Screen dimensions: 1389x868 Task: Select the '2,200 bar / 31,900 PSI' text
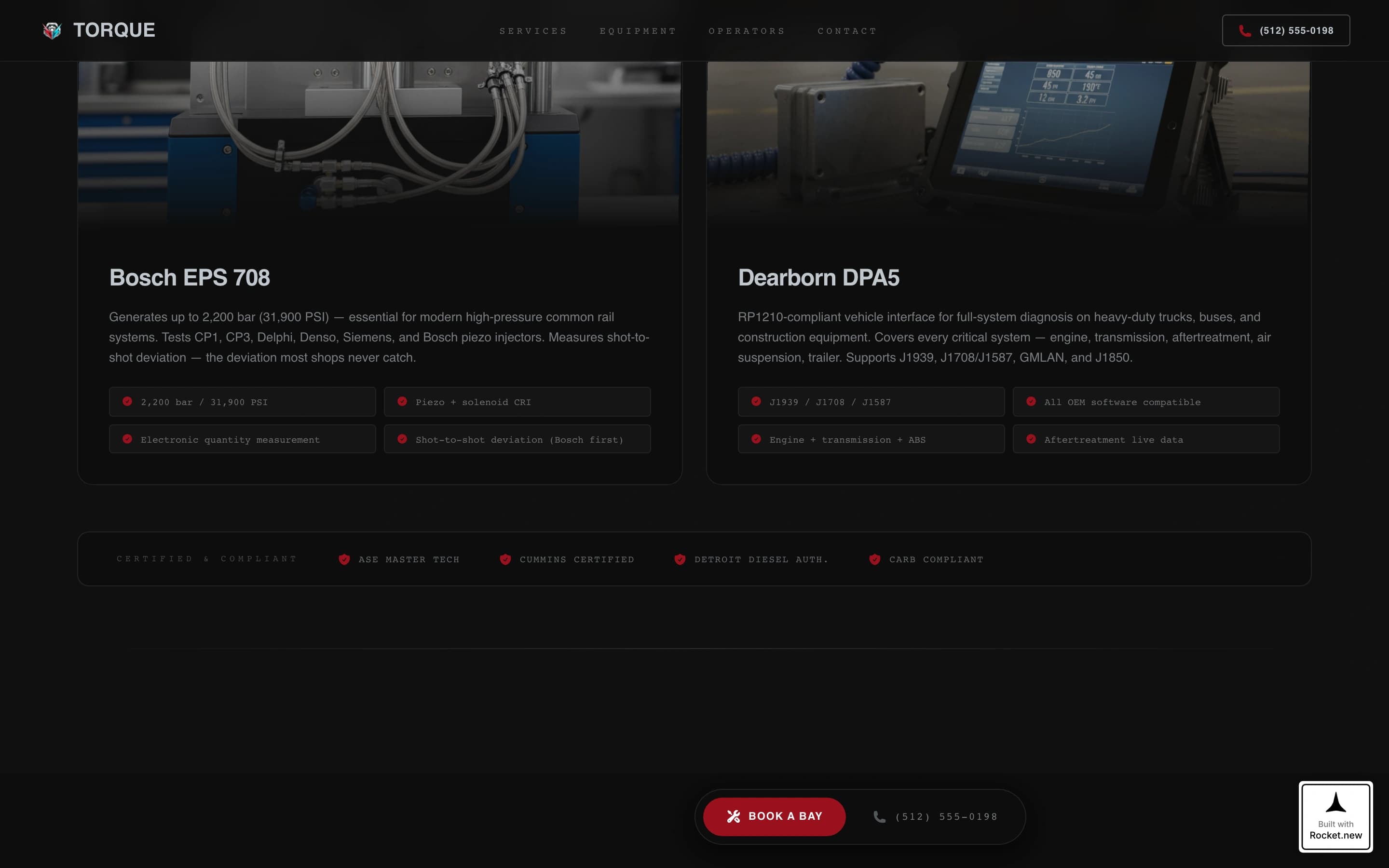pyautogui.click(x=204, y=403)
